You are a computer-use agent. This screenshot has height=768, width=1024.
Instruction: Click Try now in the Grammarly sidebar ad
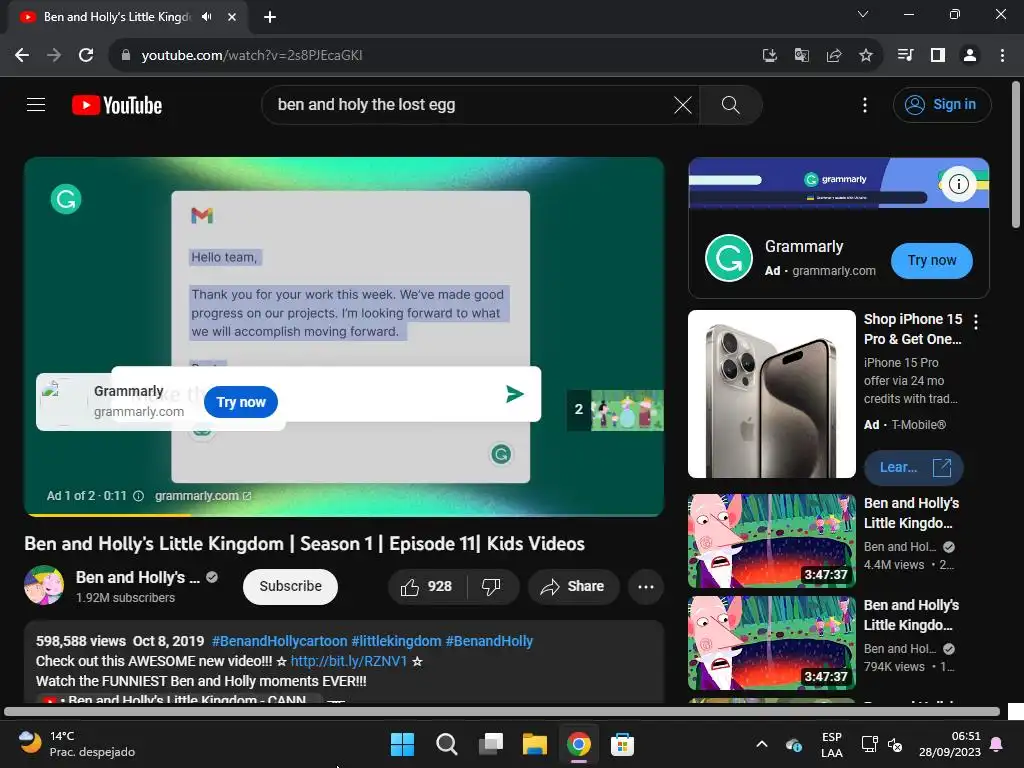click(931, 261)
